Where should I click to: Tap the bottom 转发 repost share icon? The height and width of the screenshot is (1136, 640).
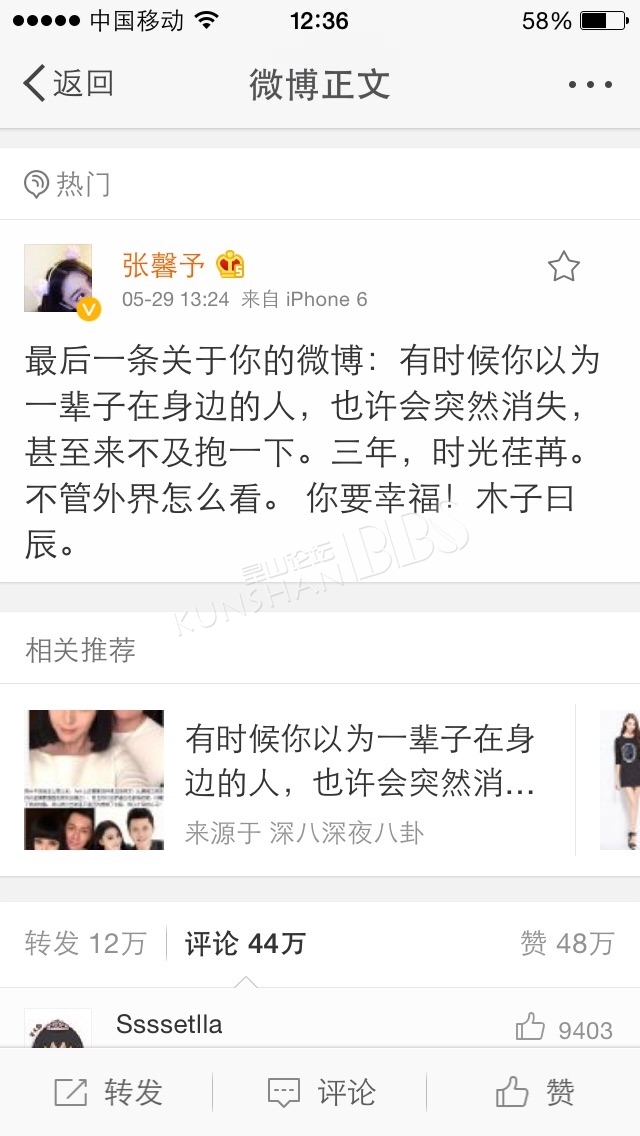(70, 1093)
